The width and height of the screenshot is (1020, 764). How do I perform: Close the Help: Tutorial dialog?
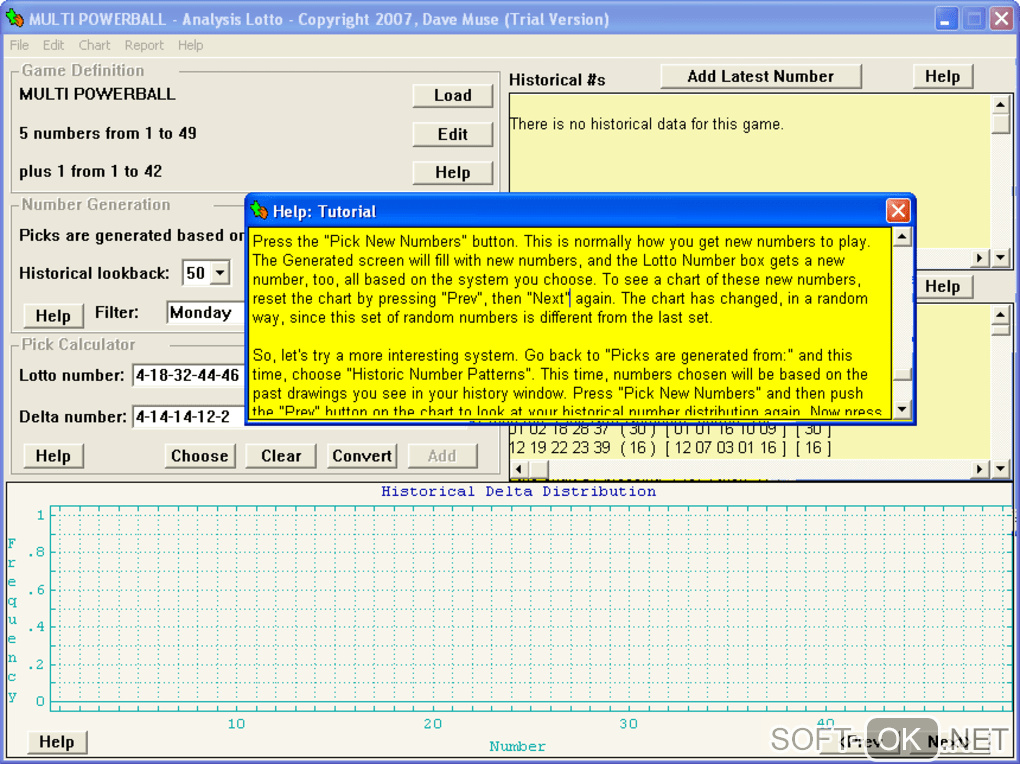[898, 211]
